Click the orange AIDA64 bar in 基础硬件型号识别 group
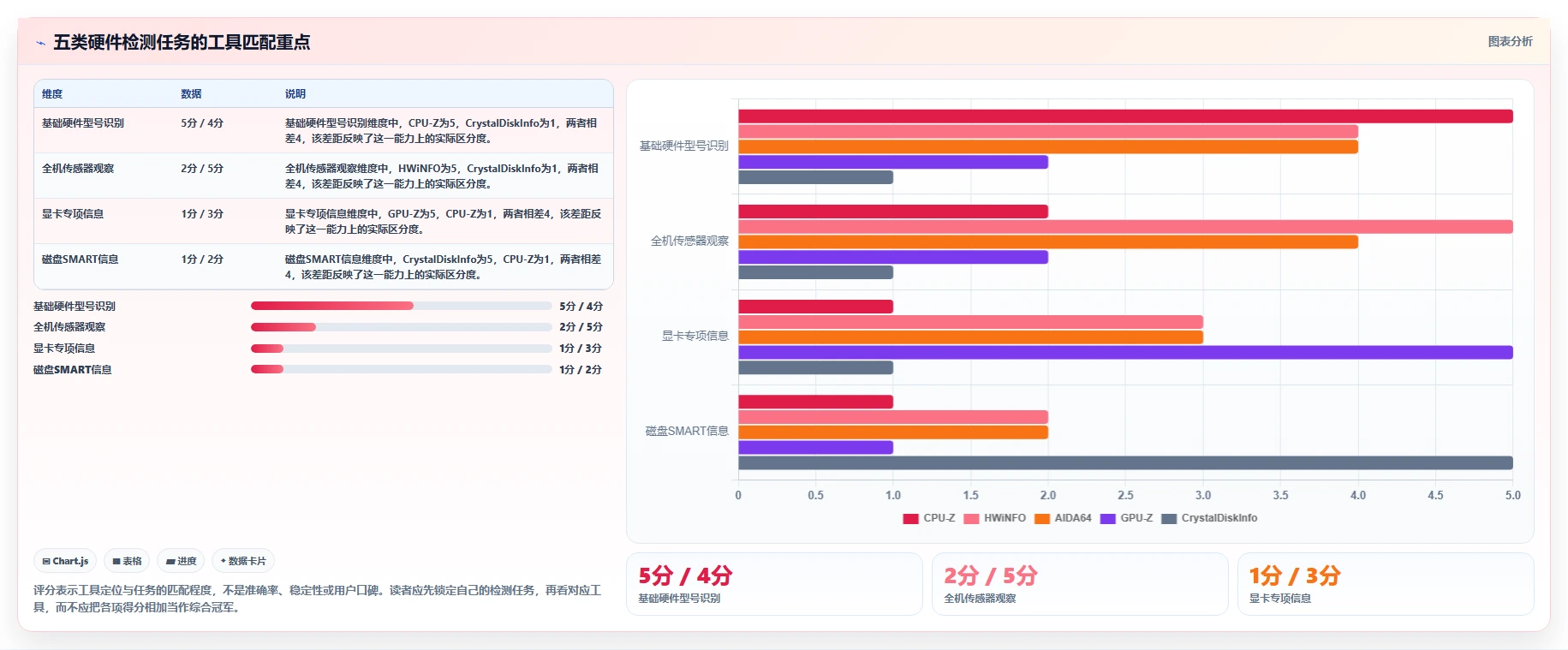 (1048, 147)
